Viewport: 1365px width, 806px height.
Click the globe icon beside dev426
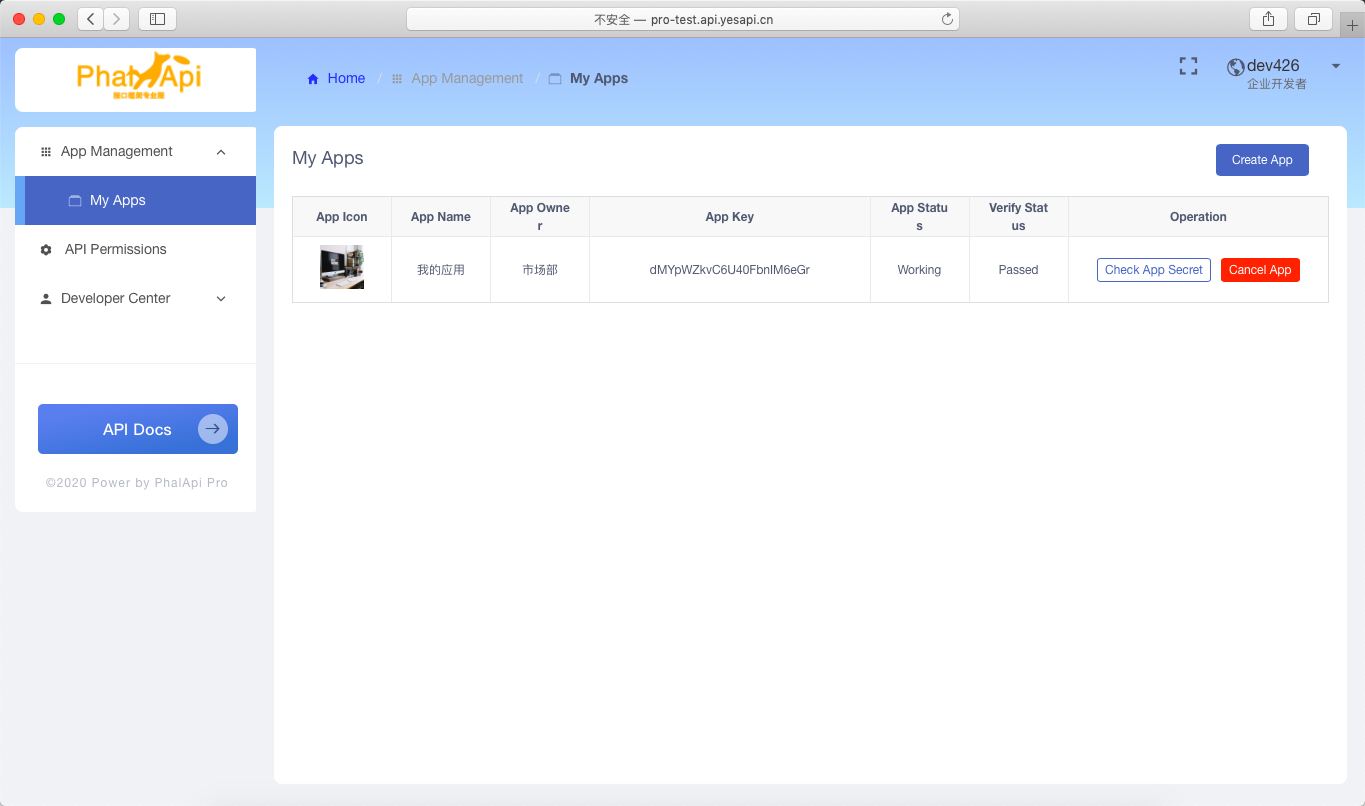point(1236,67)
